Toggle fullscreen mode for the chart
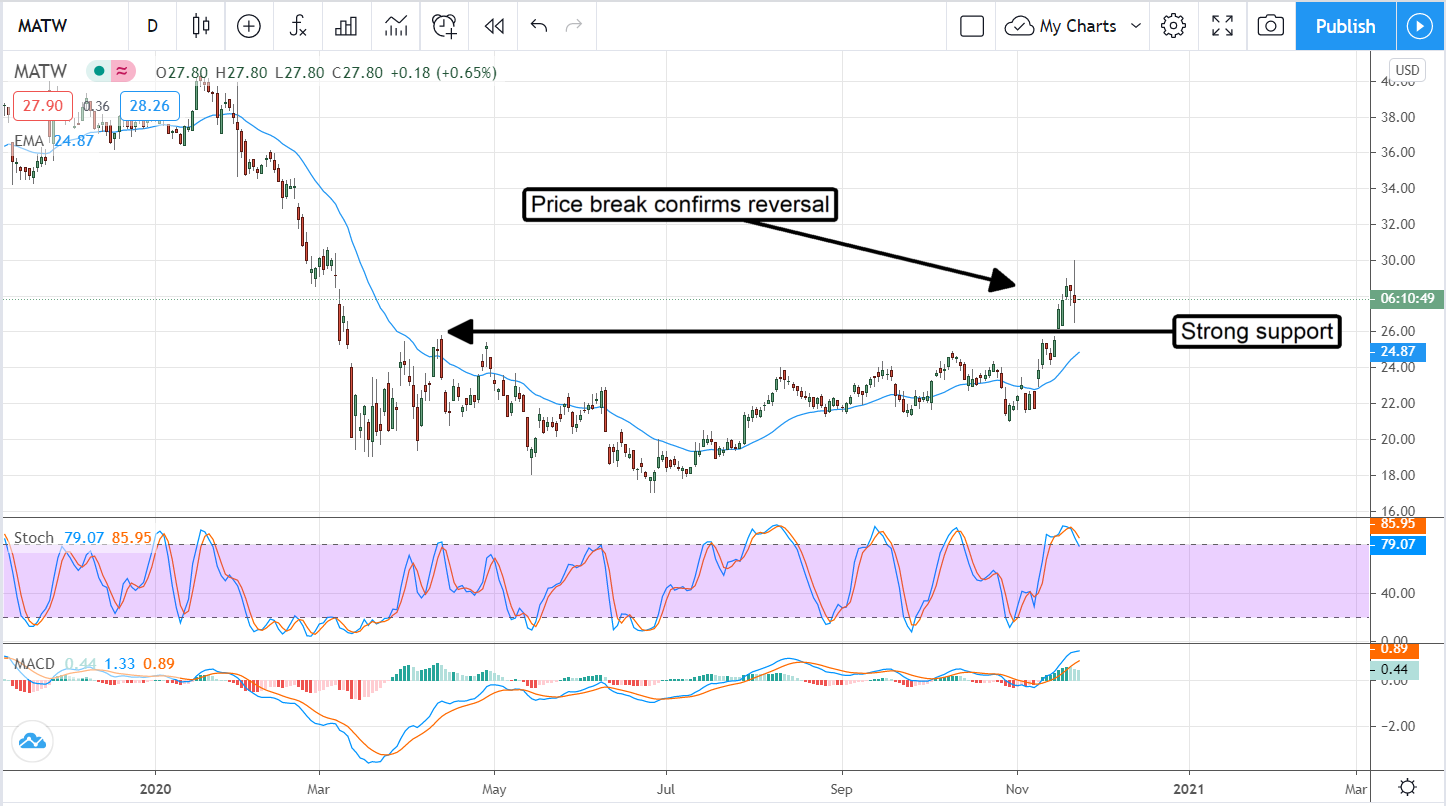The height and width of the screenshot is (806, 1446). pyautogui.click(x=1222, y=27)
